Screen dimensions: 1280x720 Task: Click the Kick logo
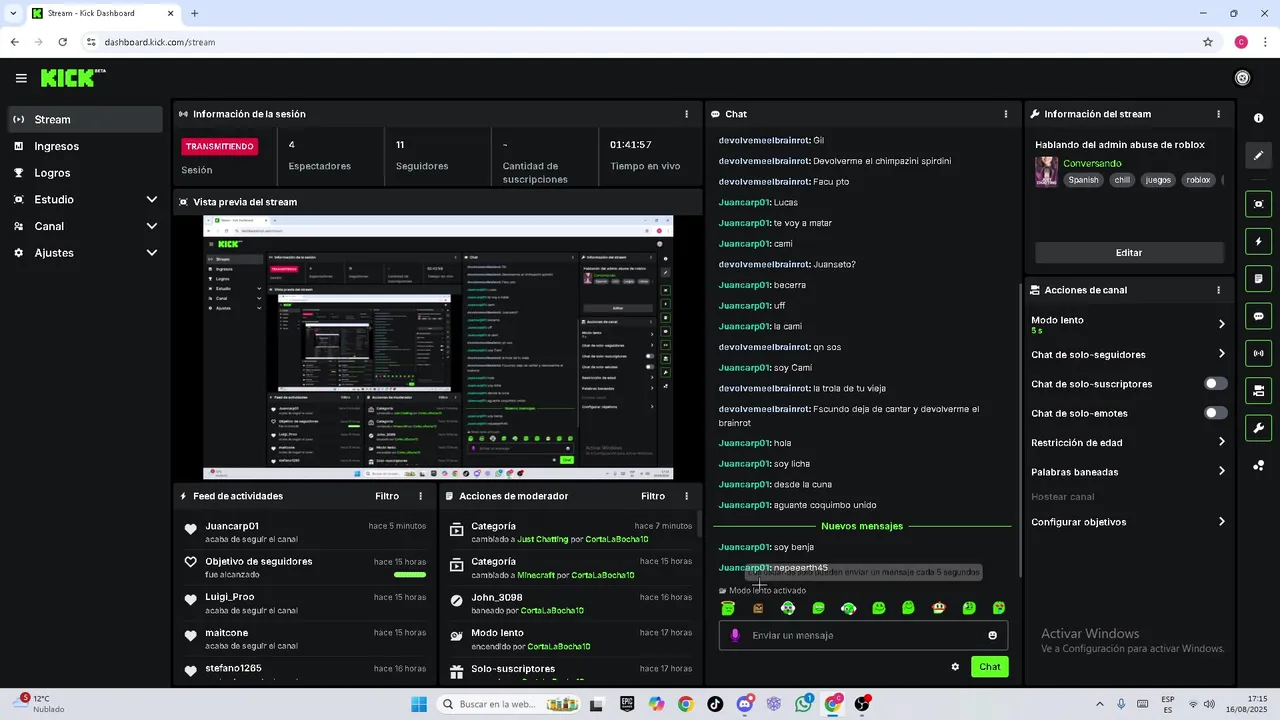[72, 78]
